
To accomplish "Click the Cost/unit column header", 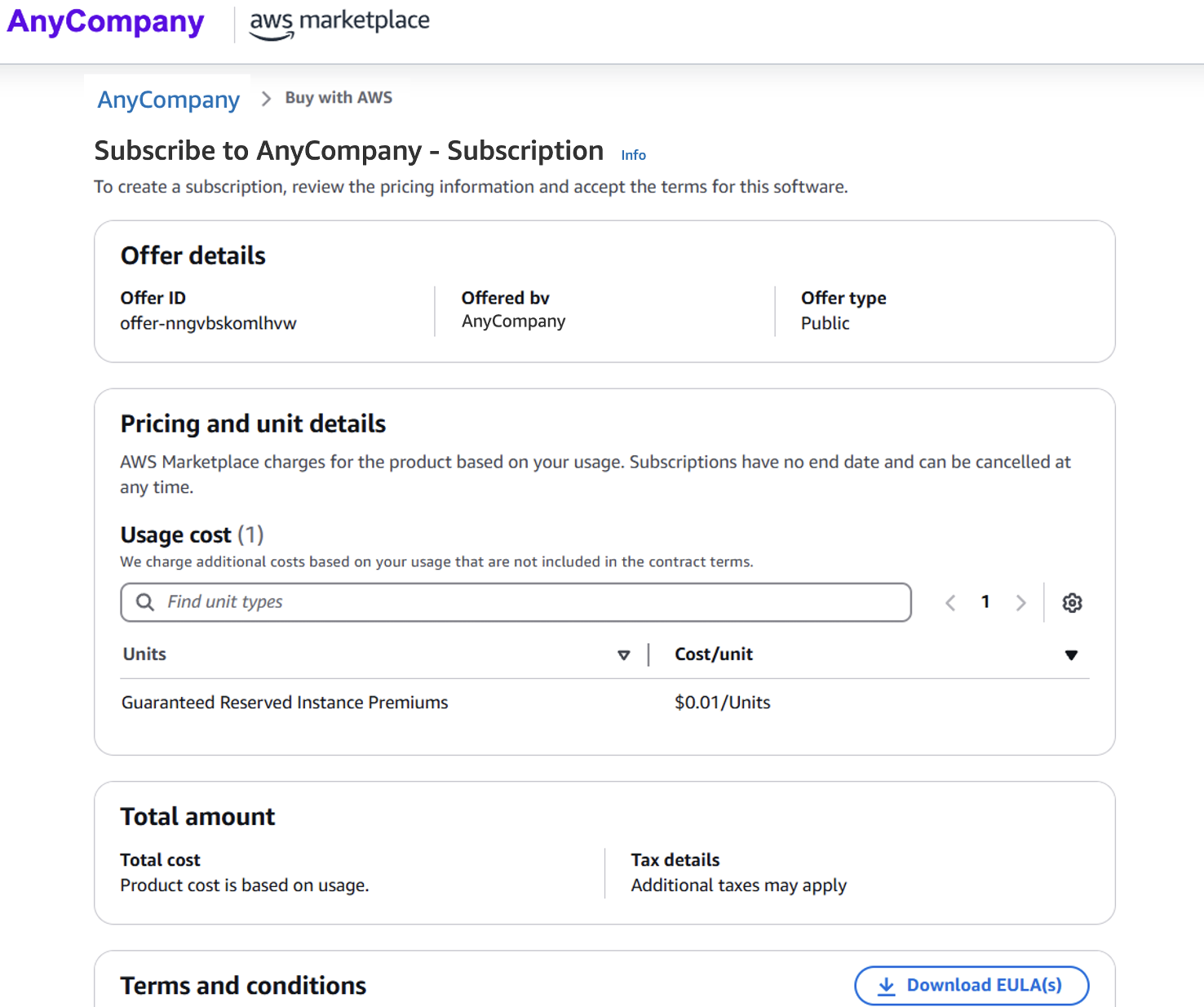I will [713, 654].
